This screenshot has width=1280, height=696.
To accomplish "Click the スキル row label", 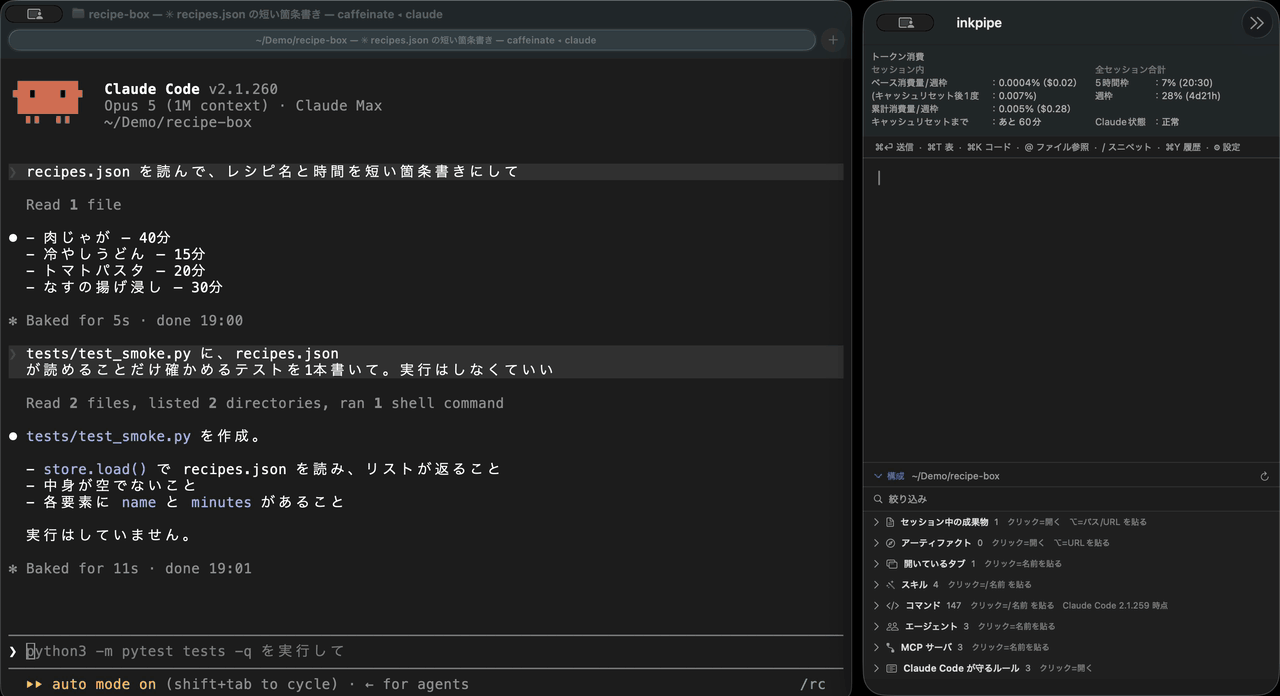I will click(914, 585).
